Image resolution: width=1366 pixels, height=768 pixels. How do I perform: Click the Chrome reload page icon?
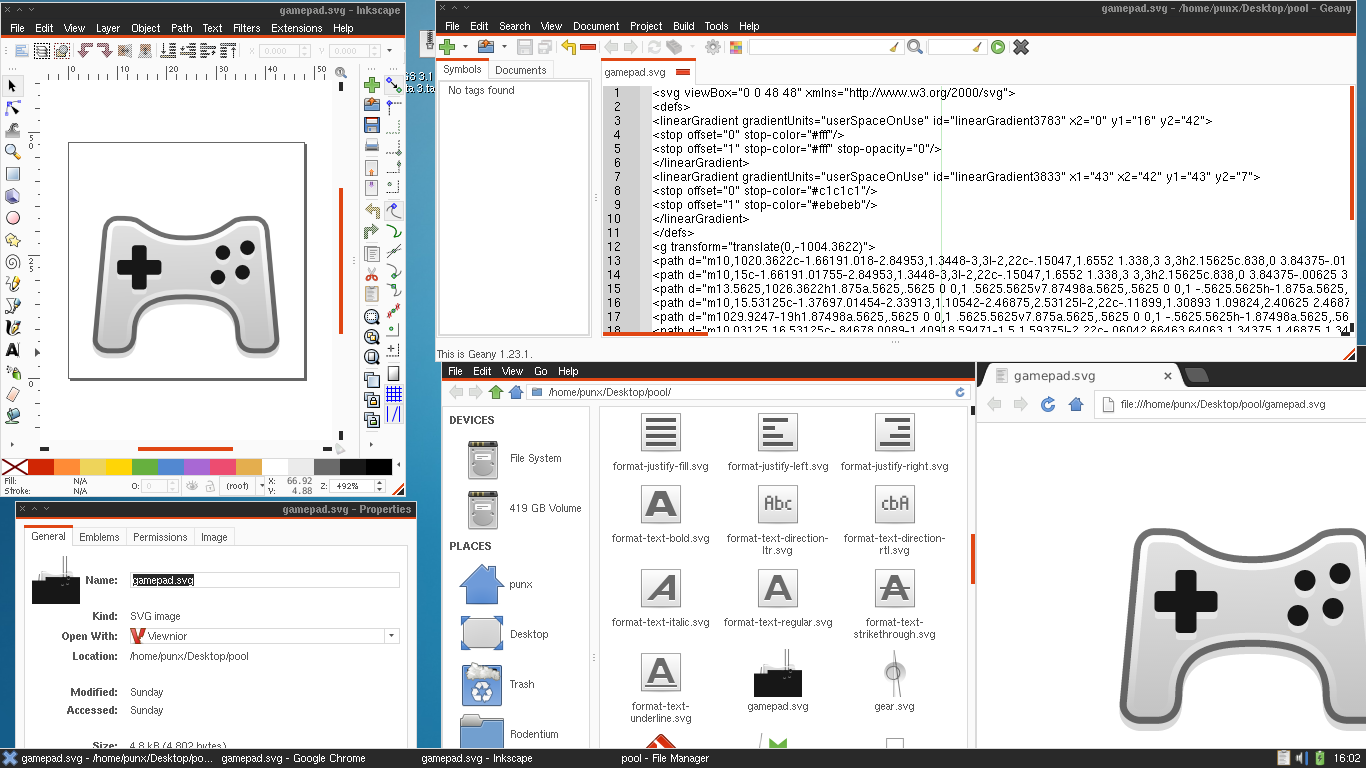[x=1048, y=404]
